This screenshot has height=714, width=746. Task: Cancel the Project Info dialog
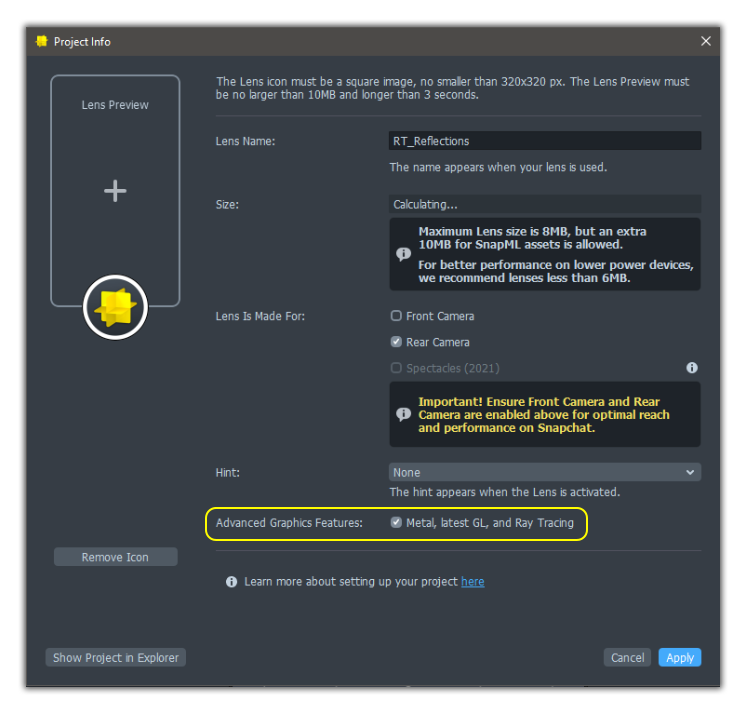[x=627, y=658]
